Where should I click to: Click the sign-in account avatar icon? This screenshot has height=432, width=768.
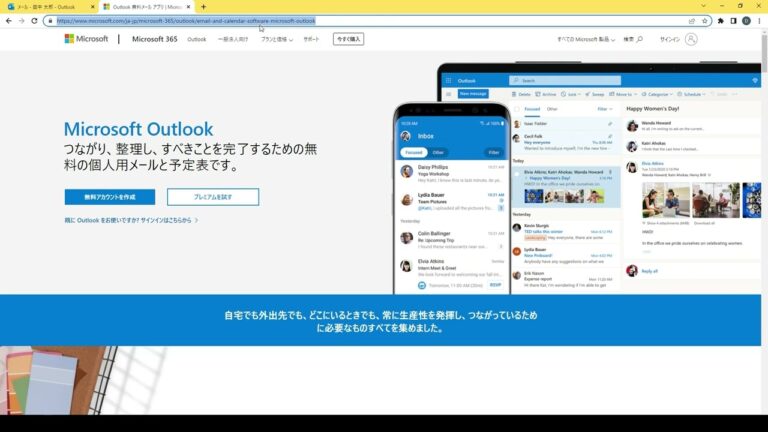click(691, 39)
